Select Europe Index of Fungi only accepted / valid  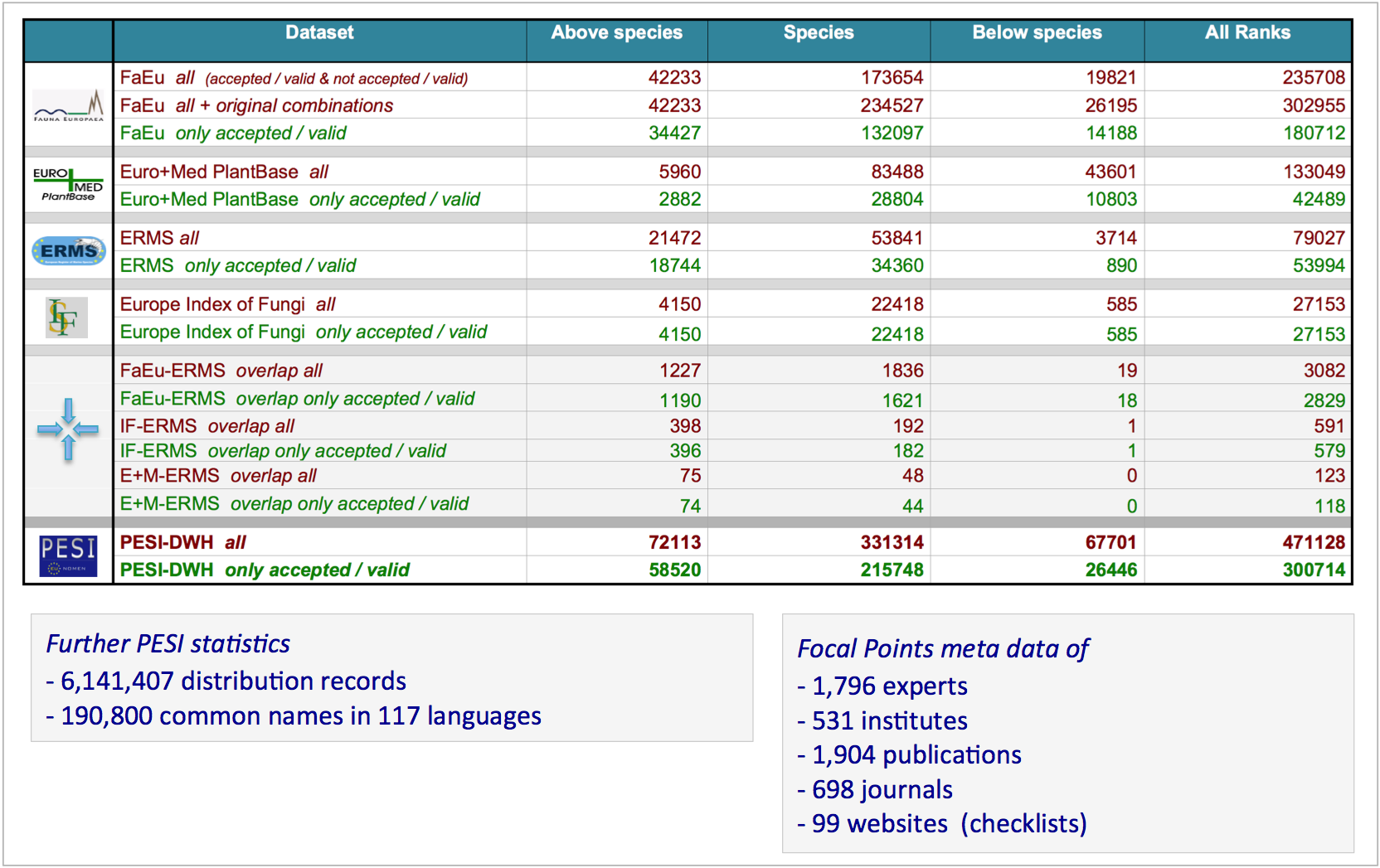click(304, 332)
